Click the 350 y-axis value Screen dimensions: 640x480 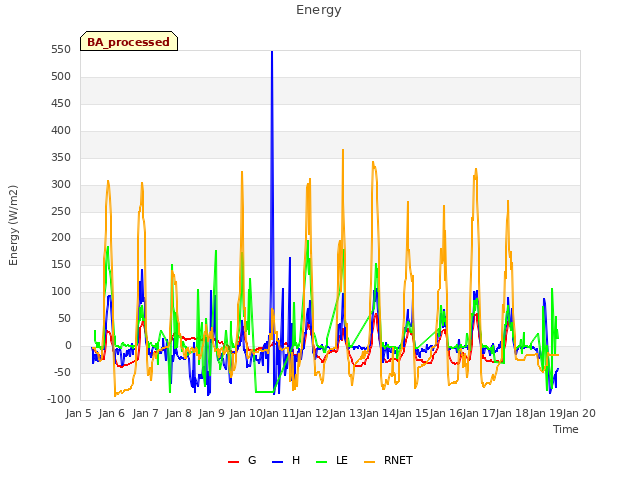[61, 158]
